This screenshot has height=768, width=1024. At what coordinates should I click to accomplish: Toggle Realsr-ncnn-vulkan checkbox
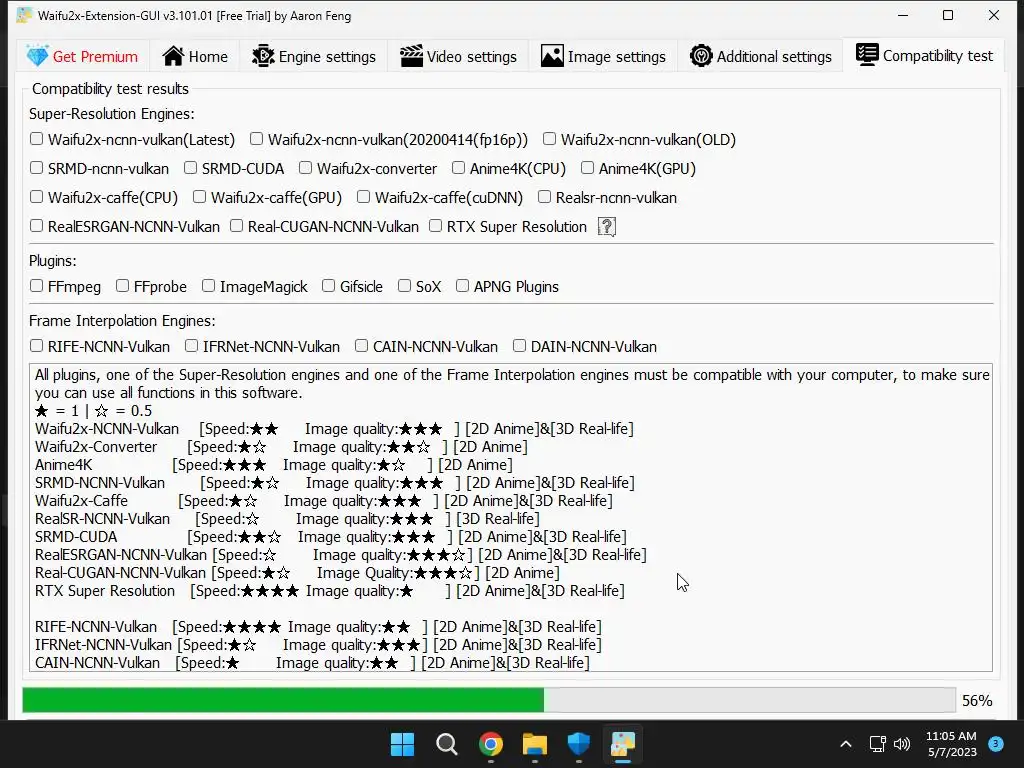click(545, 197)
